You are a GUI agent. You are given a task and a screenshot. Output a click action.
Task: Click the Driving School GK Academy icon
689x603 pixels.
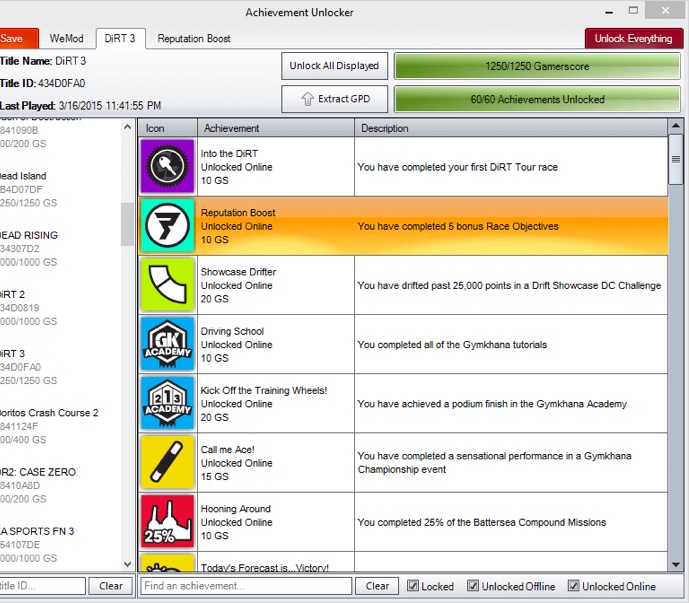[167, 344]
